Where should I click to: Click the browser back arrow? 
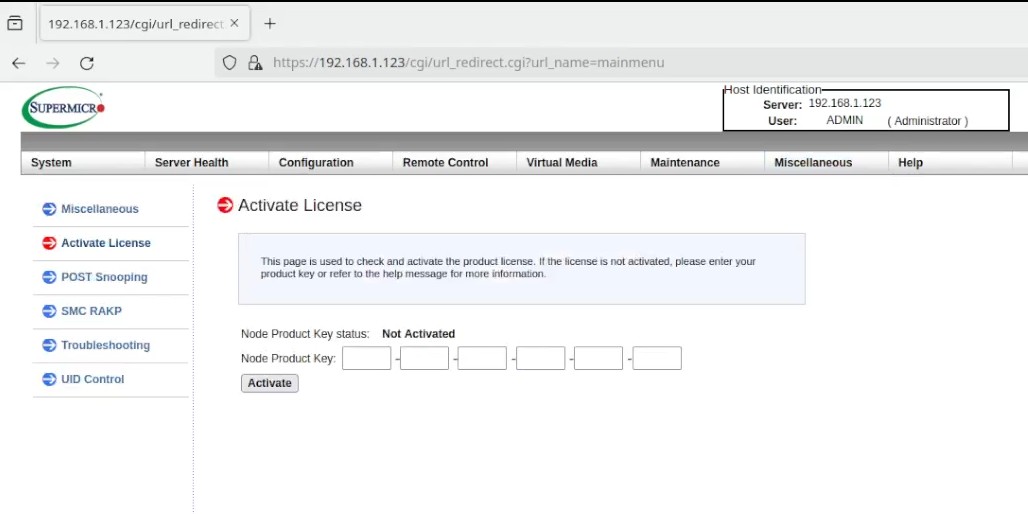18,63
